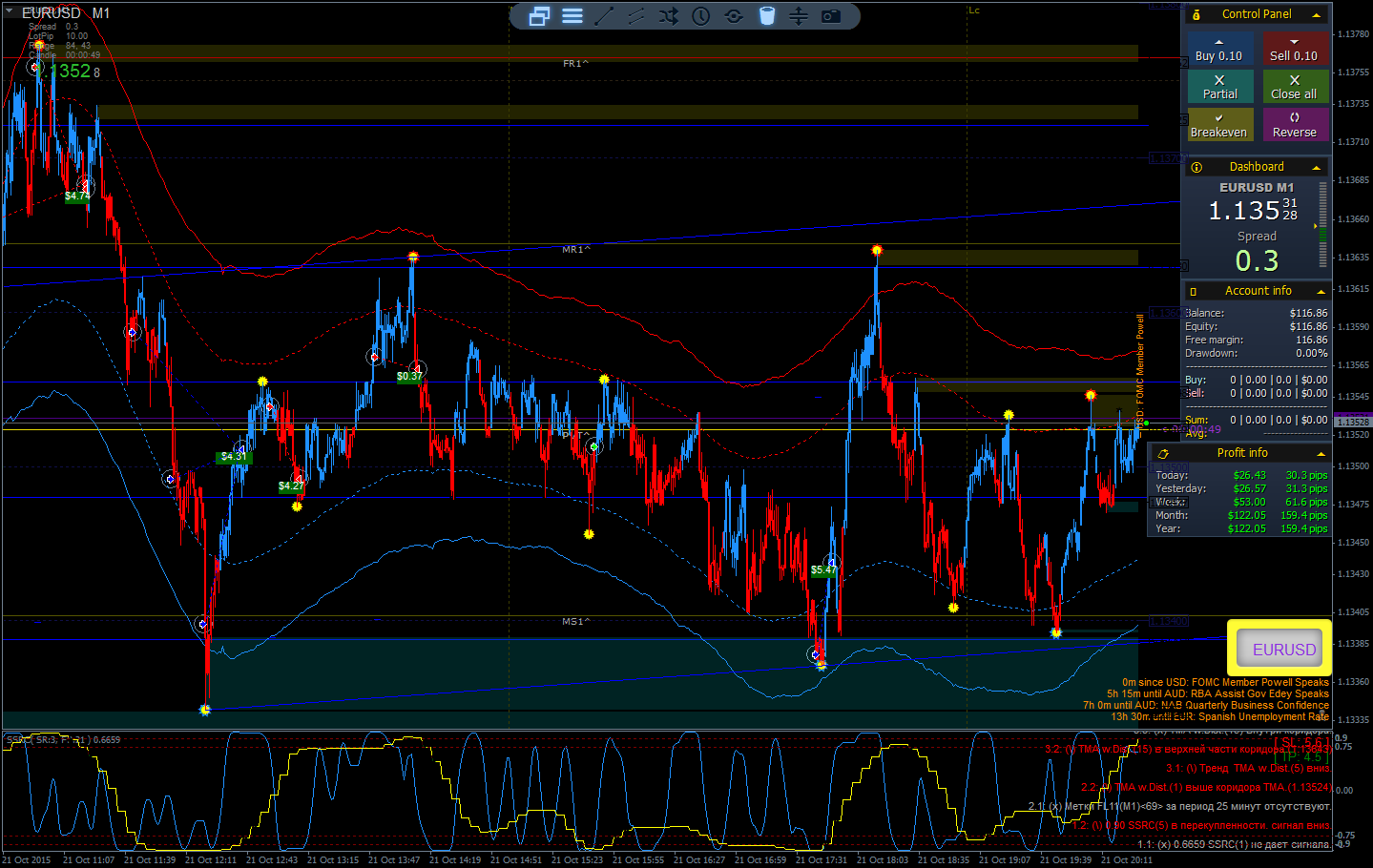The height and width of the screenshot is (868, 1373).
Task: Toggle the cascading windows toolbar icon
Action: (539, 16)
